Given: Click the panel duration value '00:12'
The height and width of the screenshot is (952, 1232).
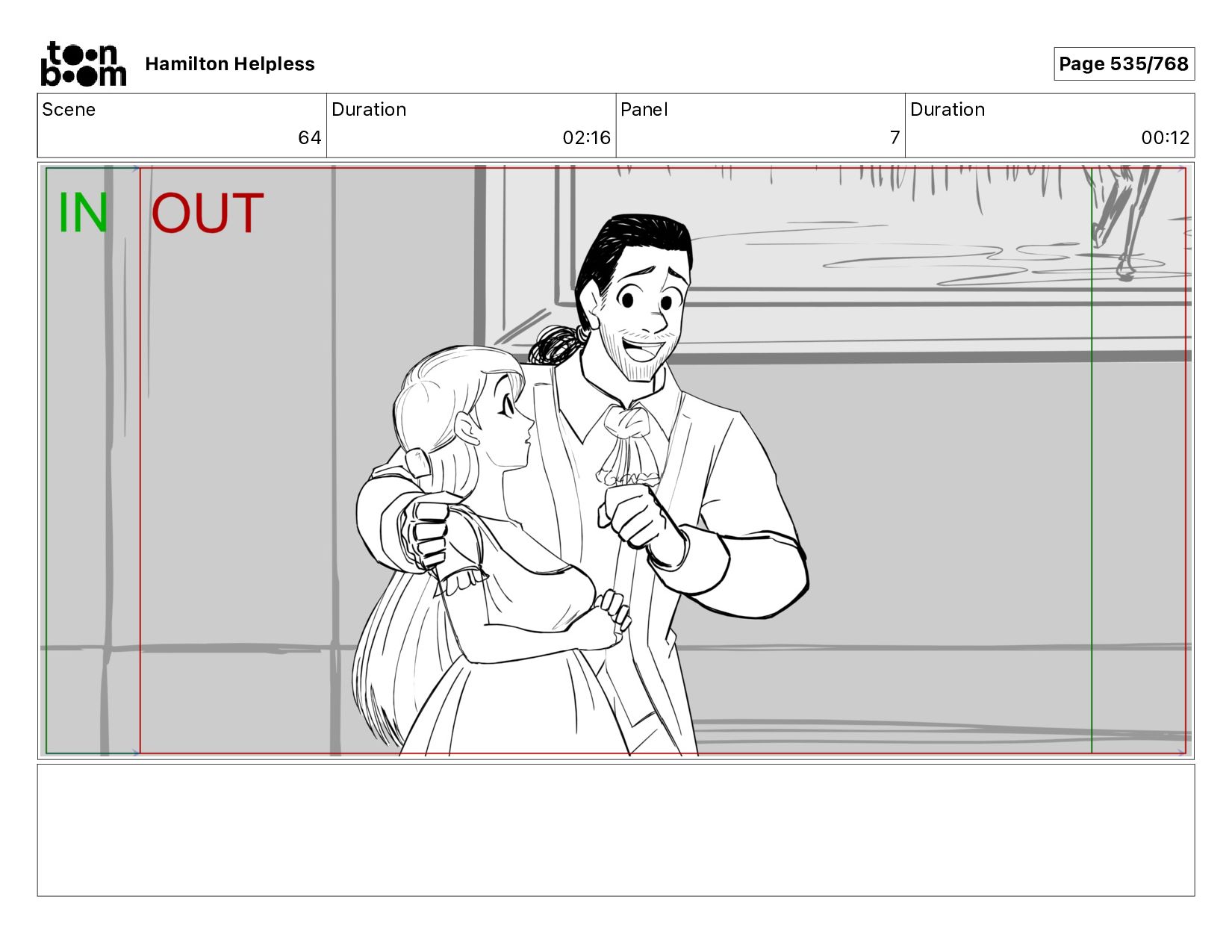Looking at the screenshot, I should pos(1165,137).
